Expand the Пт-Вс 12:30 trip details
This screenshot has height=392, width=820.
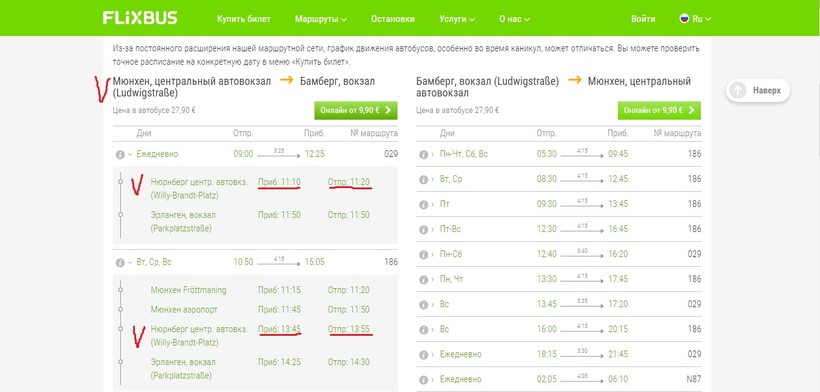coord(434,229)
